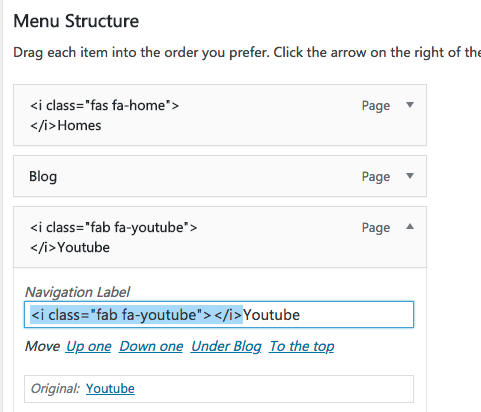Open the Original Youtube page link
481x412 pixels.
tap(110, 389)
